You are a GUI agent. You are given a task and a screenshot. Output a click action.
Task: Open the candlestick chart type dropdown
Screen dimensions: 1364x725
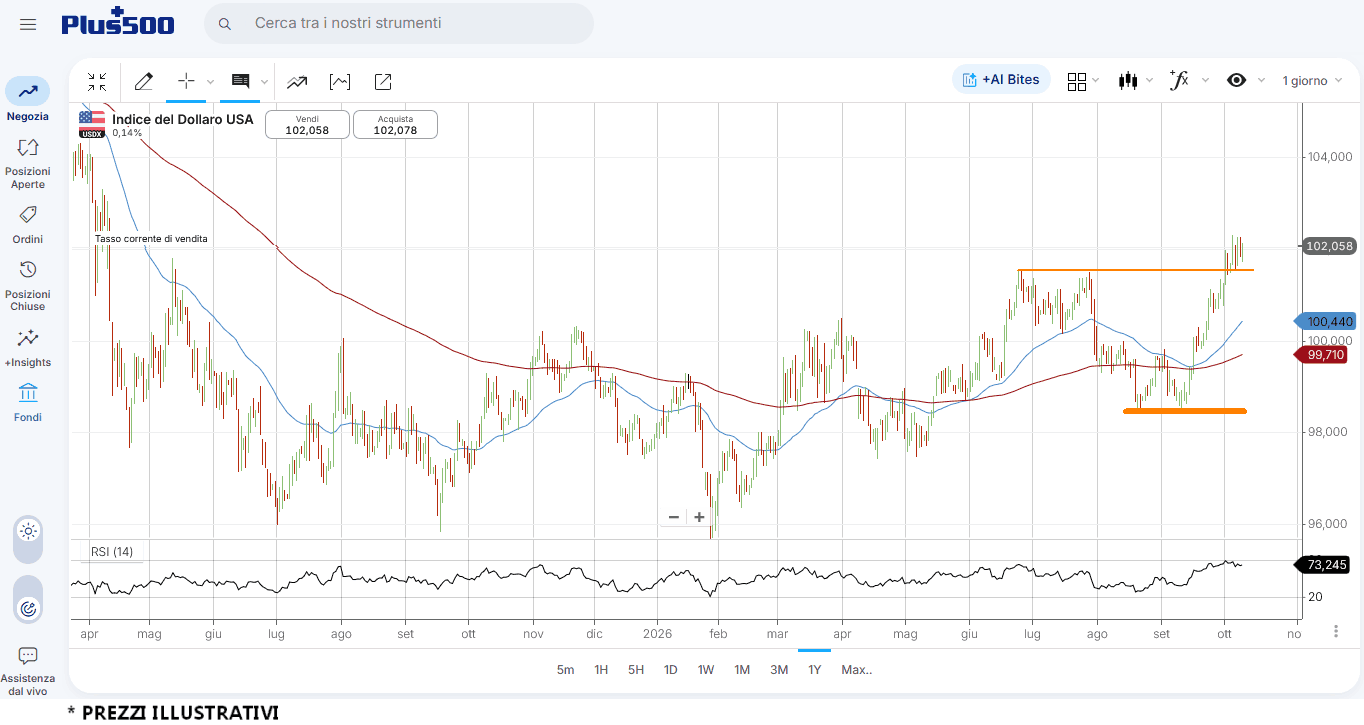pyautogui.click(x=1136, y=81)
